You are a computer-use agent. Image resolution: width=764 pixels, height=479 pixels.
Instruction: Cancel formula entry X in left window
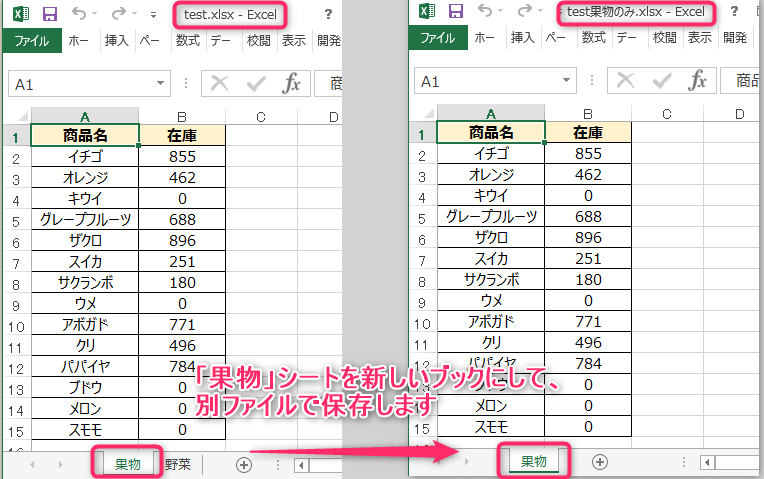[x=220, y=84]
